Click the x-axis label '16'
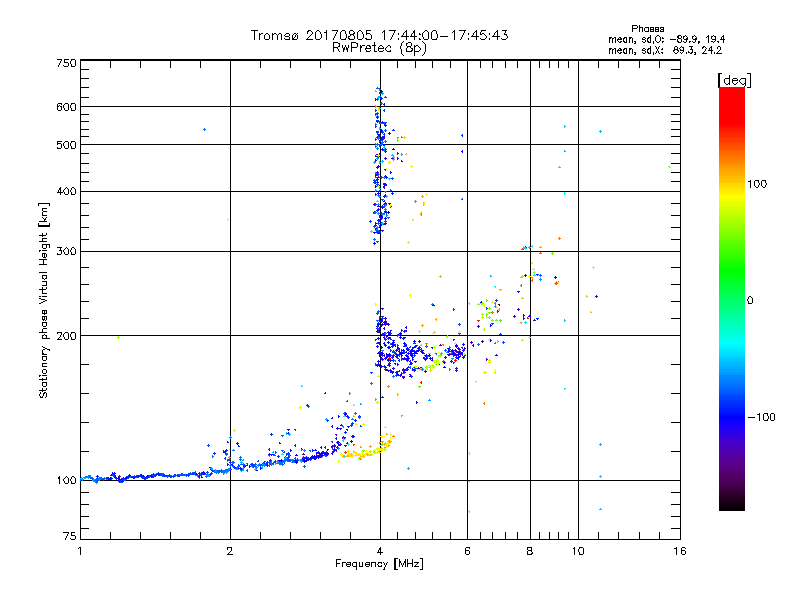The width and height of the screenshot is (800, 600). click(x=680, y=551)
